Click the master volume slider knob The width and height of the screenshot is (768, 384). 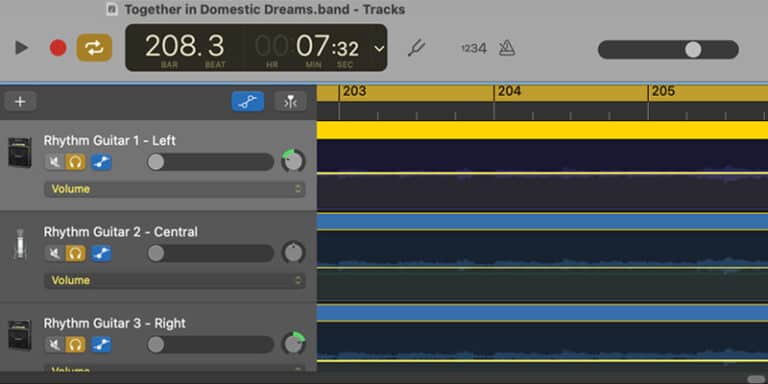(x=693, y=49)
